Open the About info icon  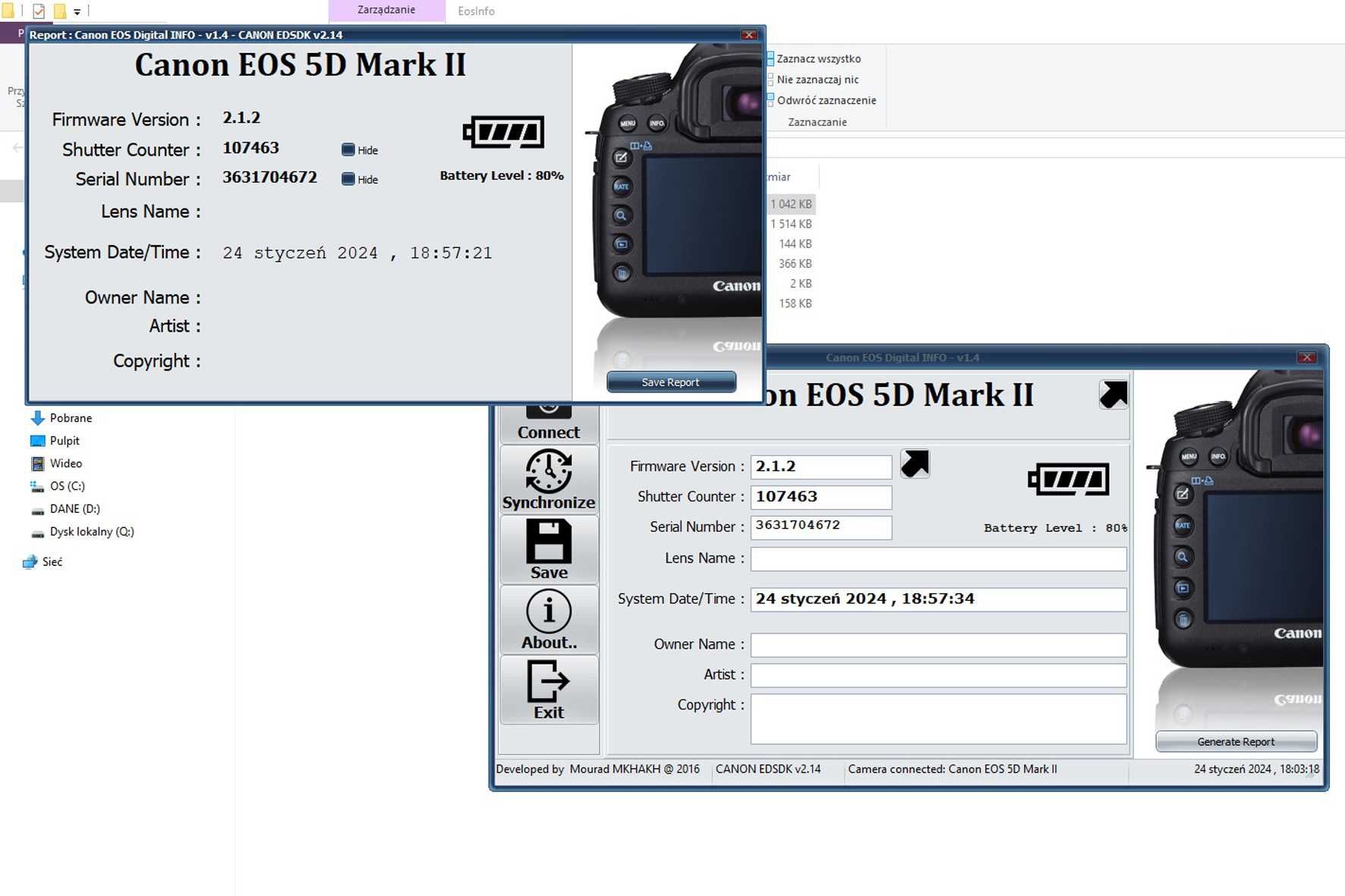549,611
